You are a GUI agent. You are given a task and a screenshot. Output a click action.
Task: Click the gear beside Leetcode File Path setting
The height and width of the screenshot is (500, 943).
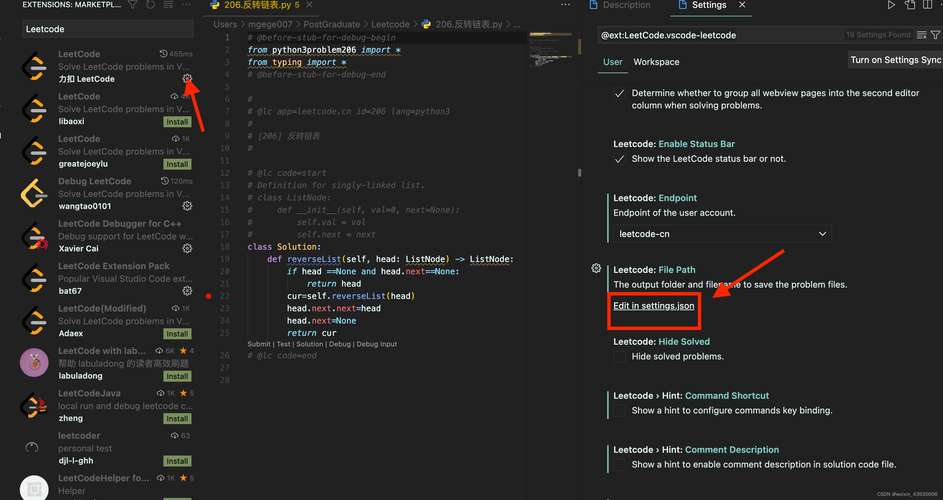pos(596,268)
